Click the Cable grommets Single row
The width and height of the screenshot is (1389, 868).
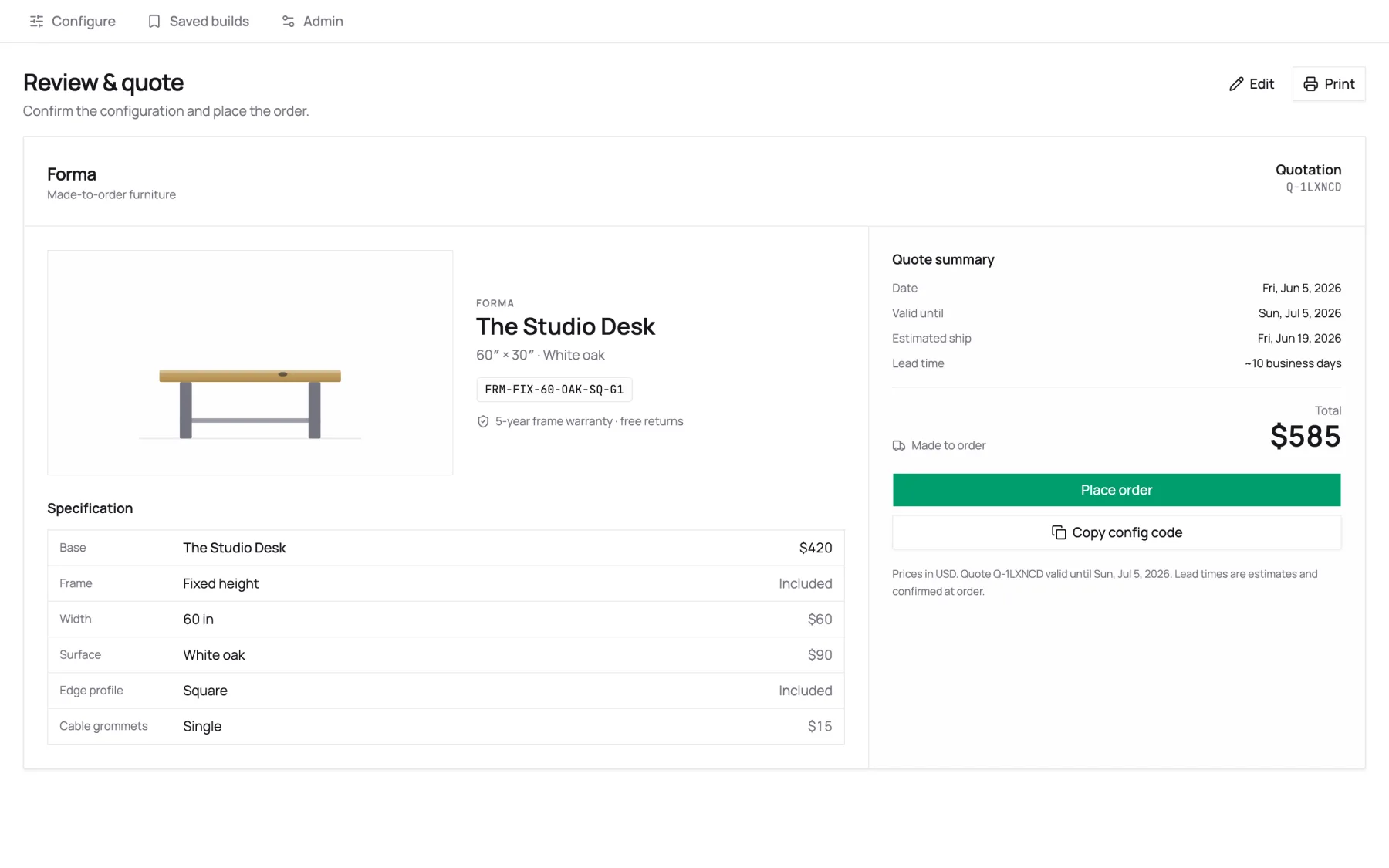pyautogui.click(x=446, y=727)
